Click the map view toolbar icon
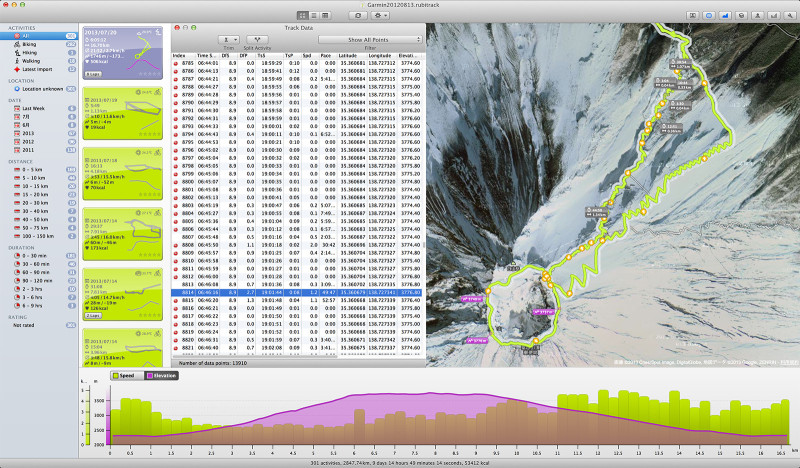The image size is (800, 468). click(709, 17)
